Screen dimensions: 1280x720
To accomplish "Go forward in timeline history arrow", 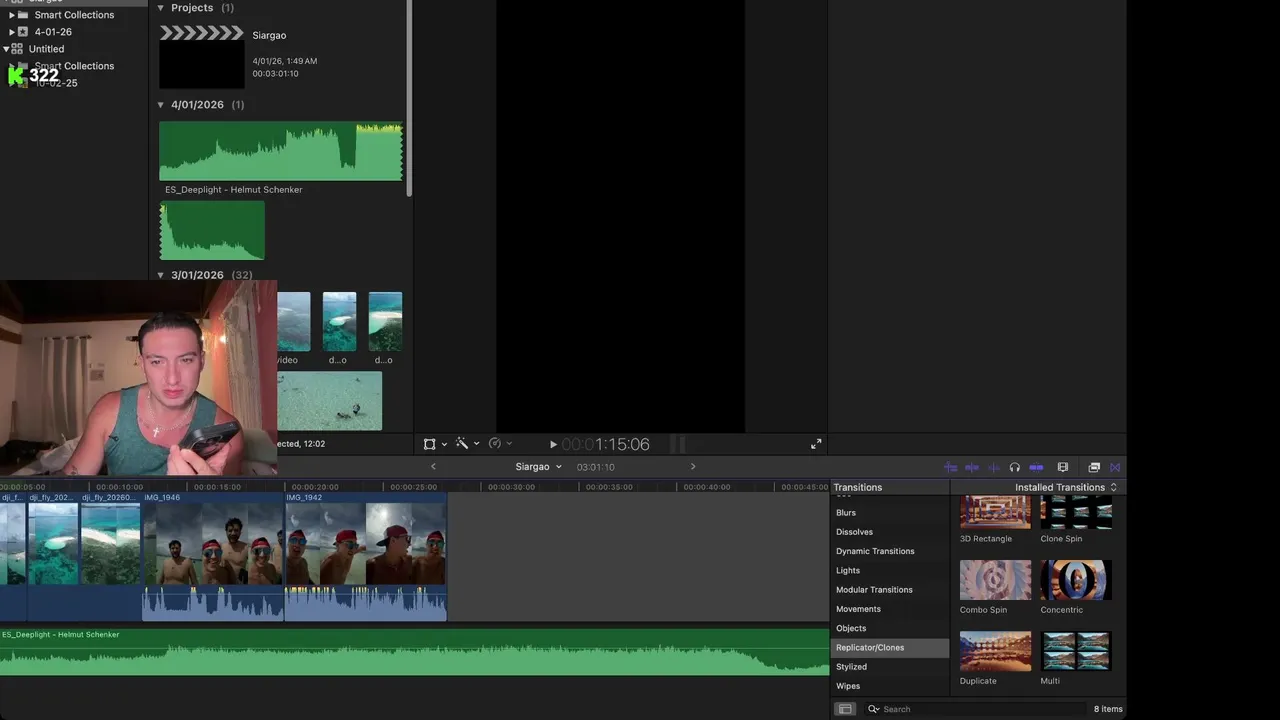I will (x=693, y=467).
